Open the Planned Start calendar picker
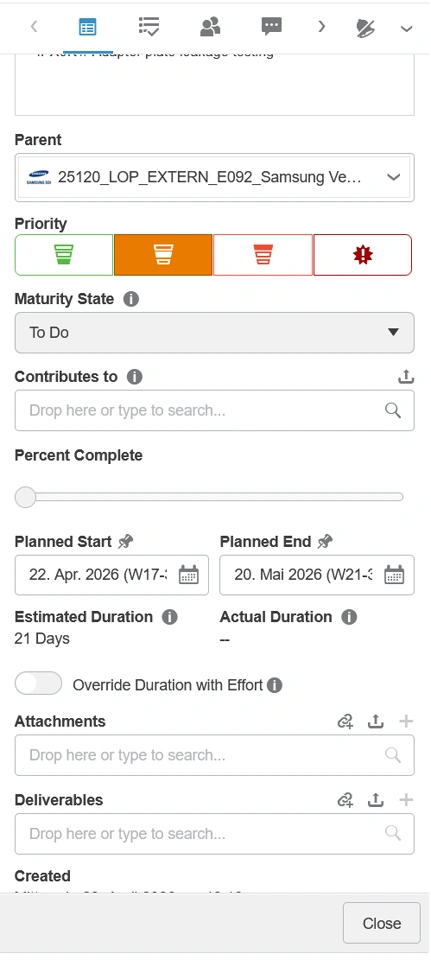The image size is (431, 960). [189, 575]
